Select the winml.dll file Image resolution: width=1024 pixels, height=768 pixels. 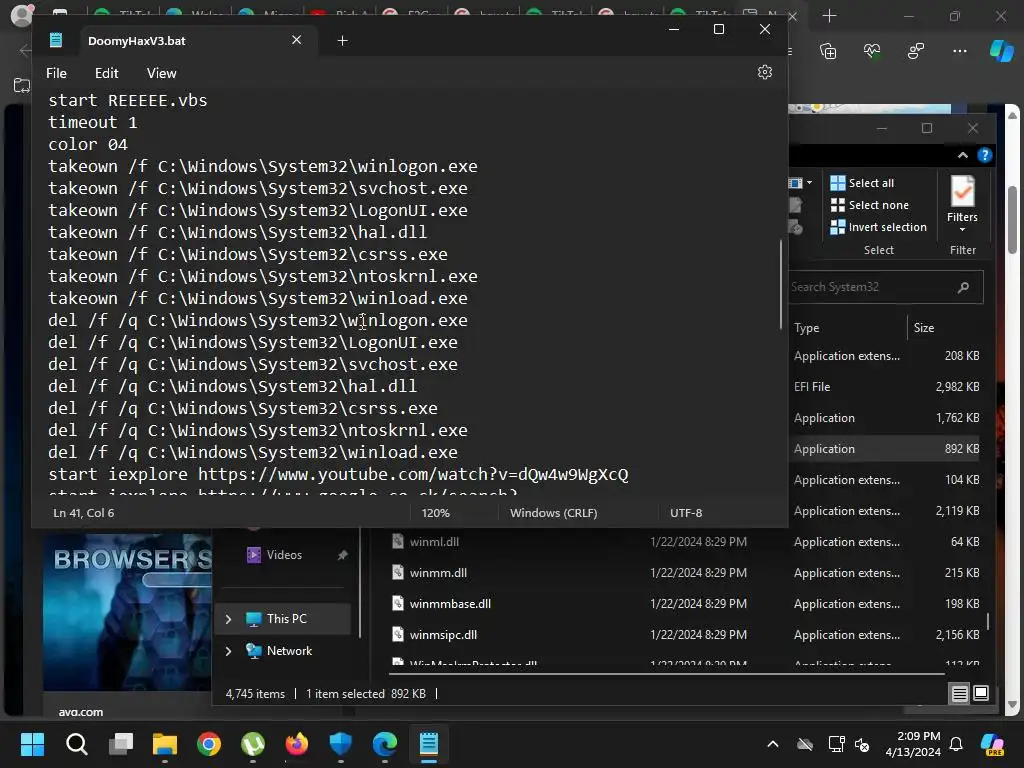[x=434, y=541]
